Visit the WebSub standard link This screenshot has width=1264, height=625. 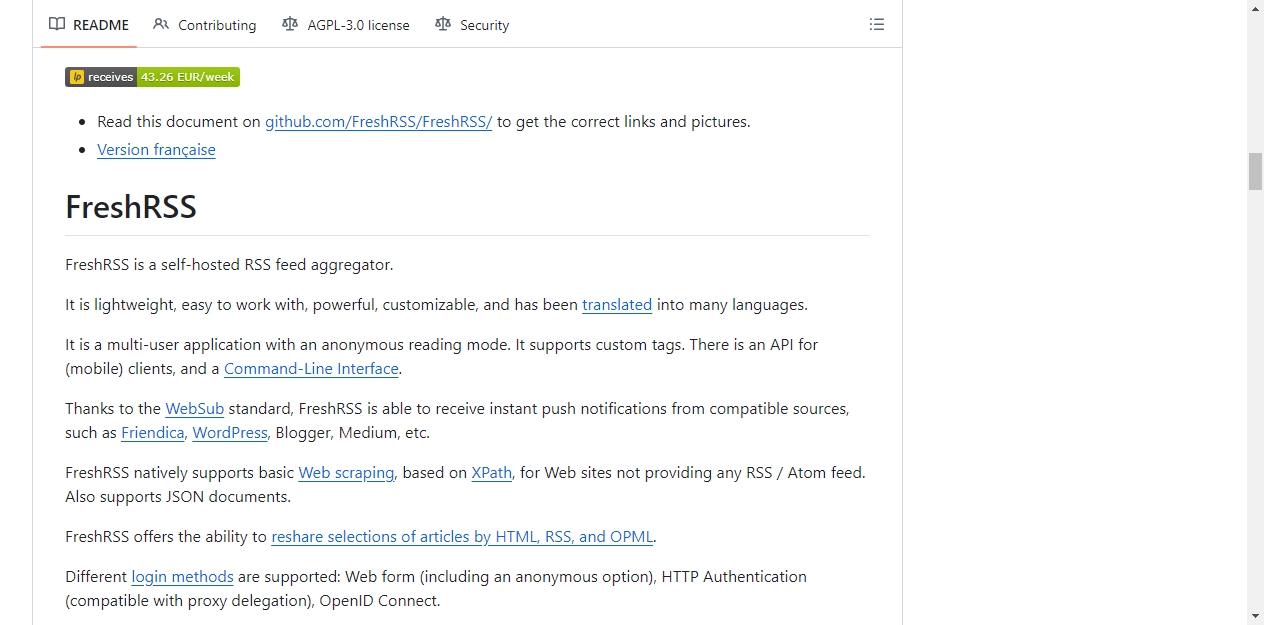(x=194, y=409)
